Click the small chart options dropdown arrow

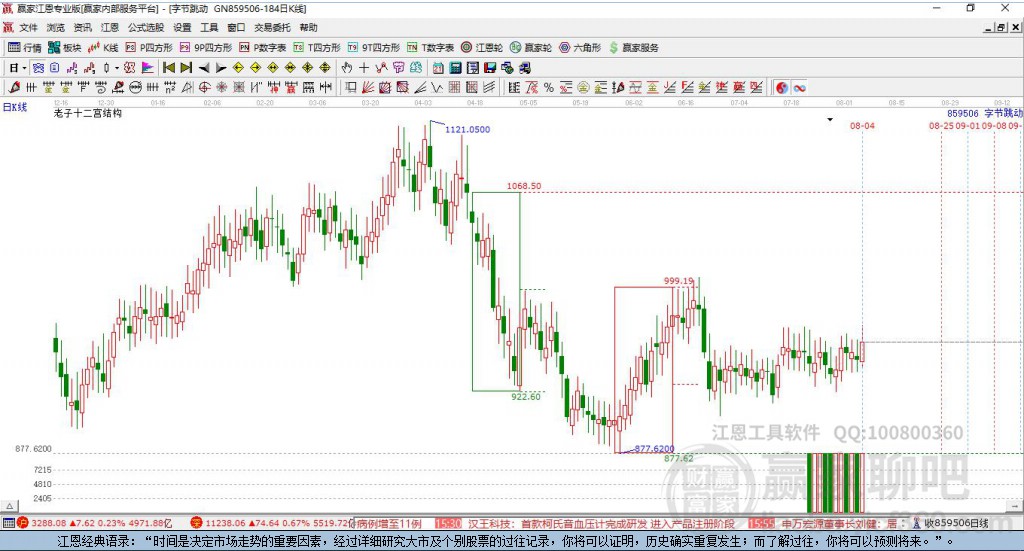tap(830, 119)
